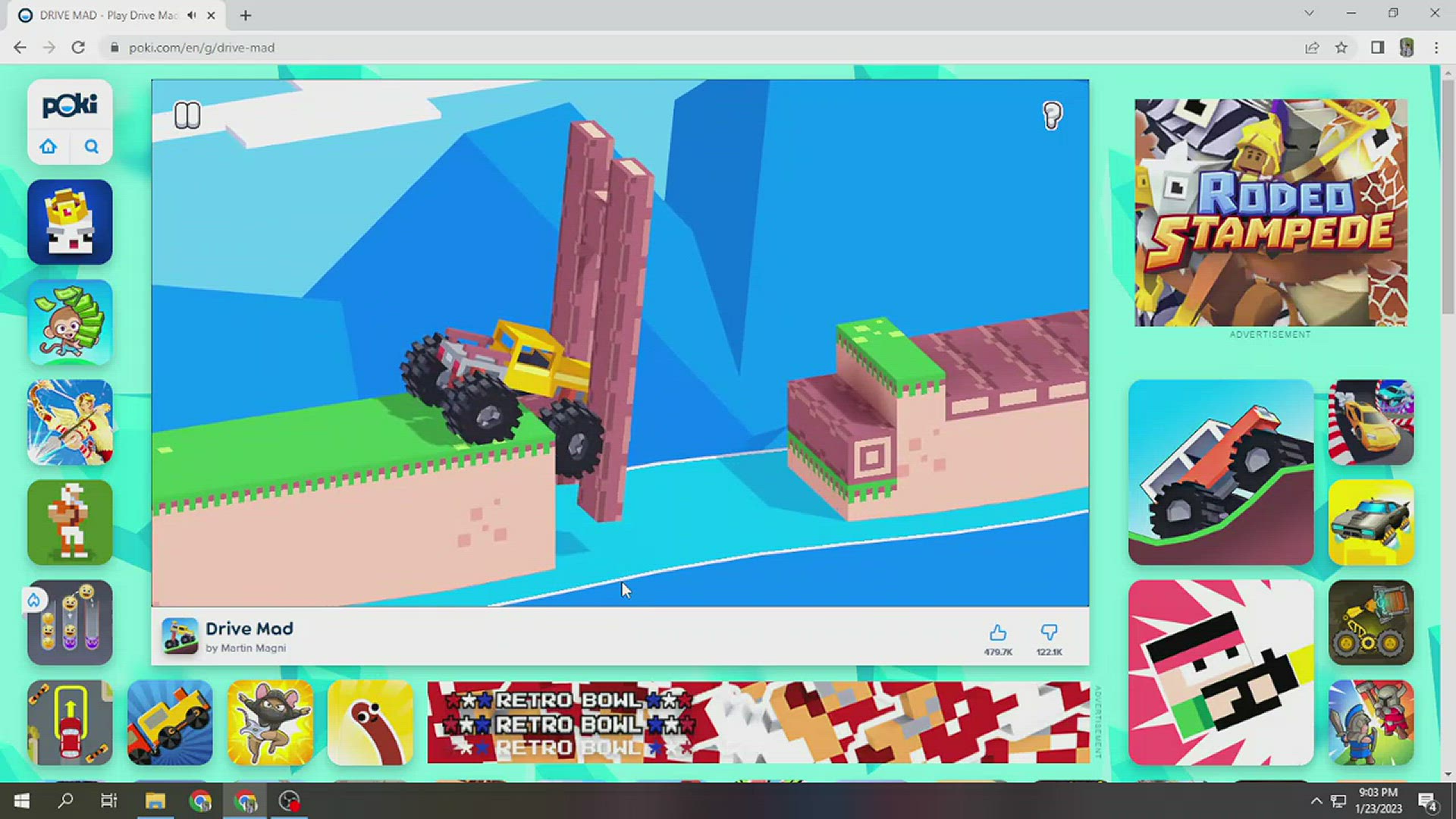Screen dimensions: 1456x819
Task: Open Poki search icon
Action: 91,146
